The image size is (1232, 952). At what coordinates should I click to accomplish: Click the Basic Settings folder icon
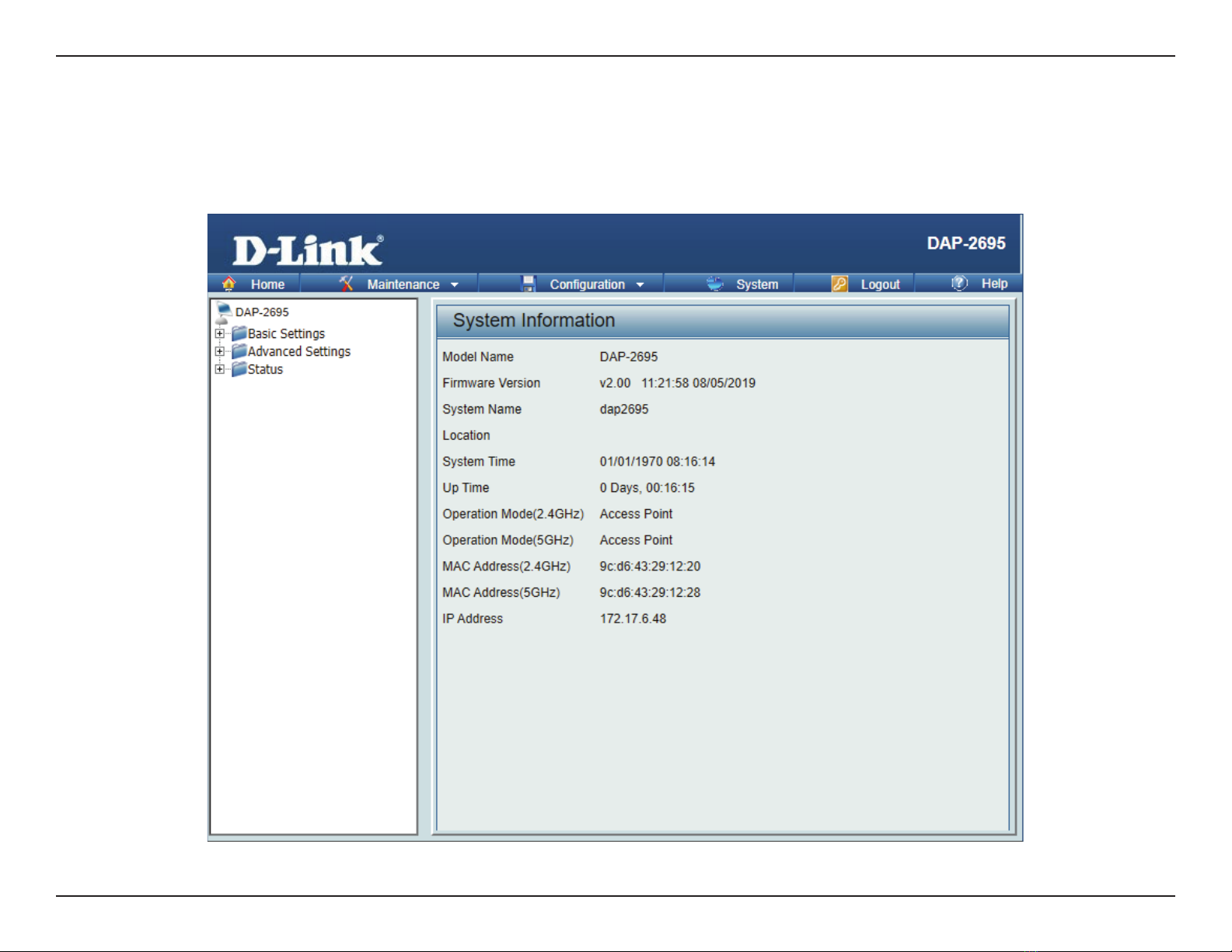click(x=239, y=333)
